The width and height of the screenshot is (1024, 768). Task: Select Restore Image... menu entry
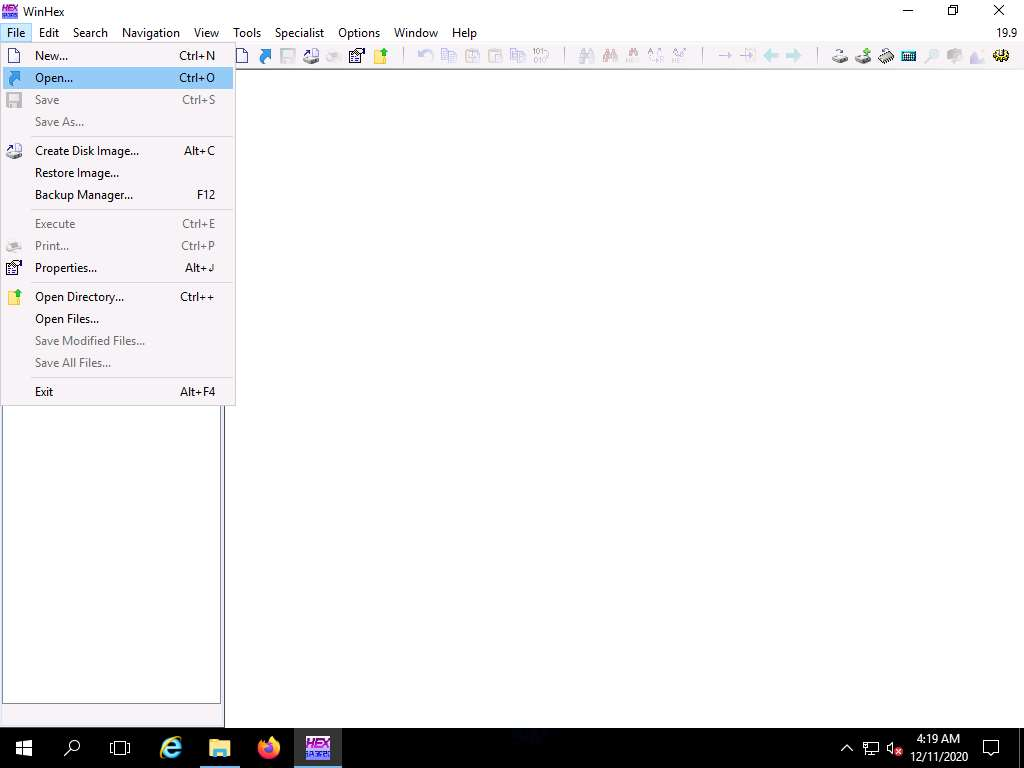click(118, 173)
